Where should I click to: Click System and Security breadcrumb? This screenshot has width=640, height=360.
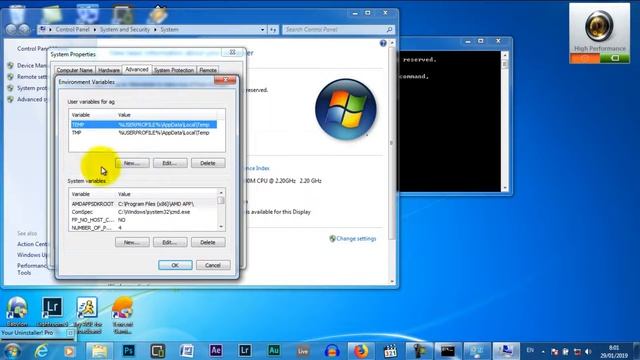tap(124, 29)
